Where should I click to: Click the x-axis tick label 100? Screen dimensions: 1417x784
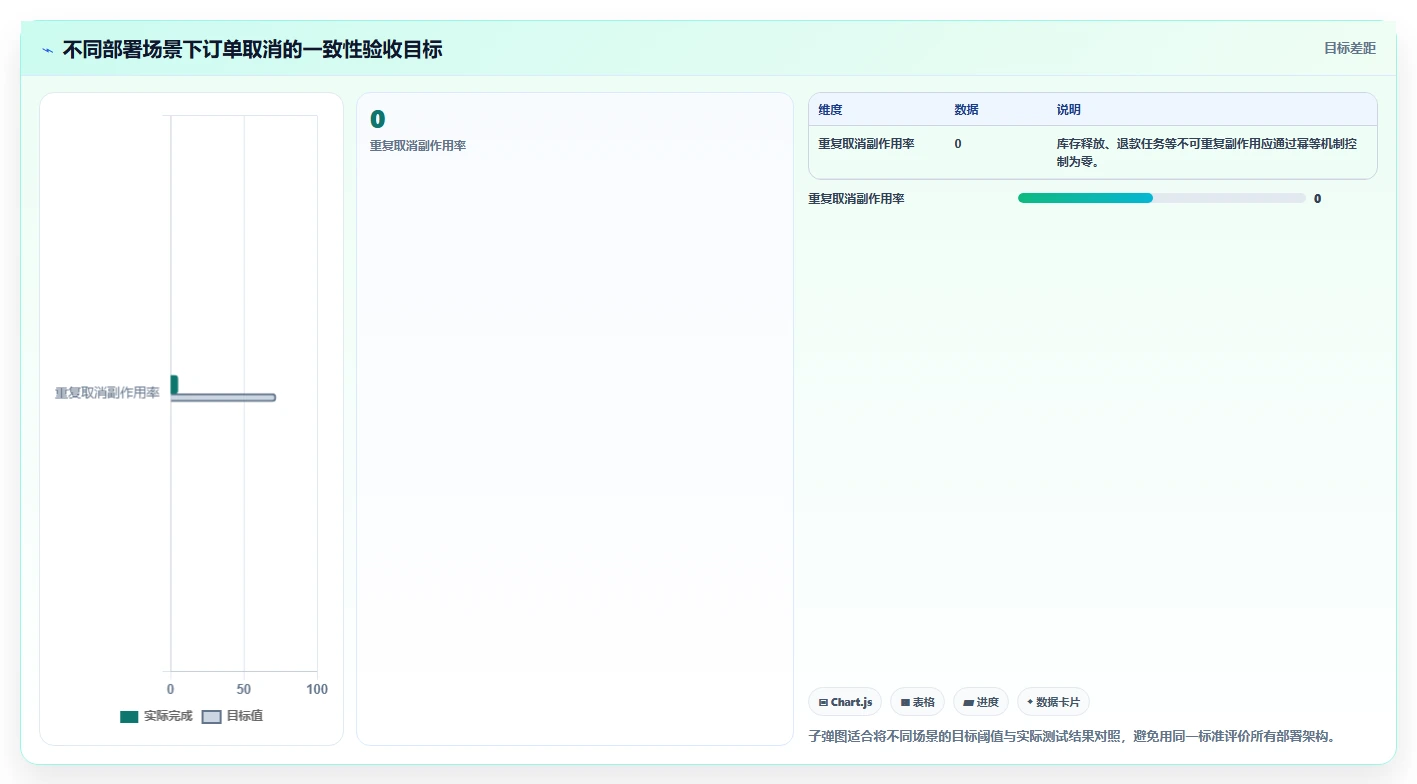[317, 689]
